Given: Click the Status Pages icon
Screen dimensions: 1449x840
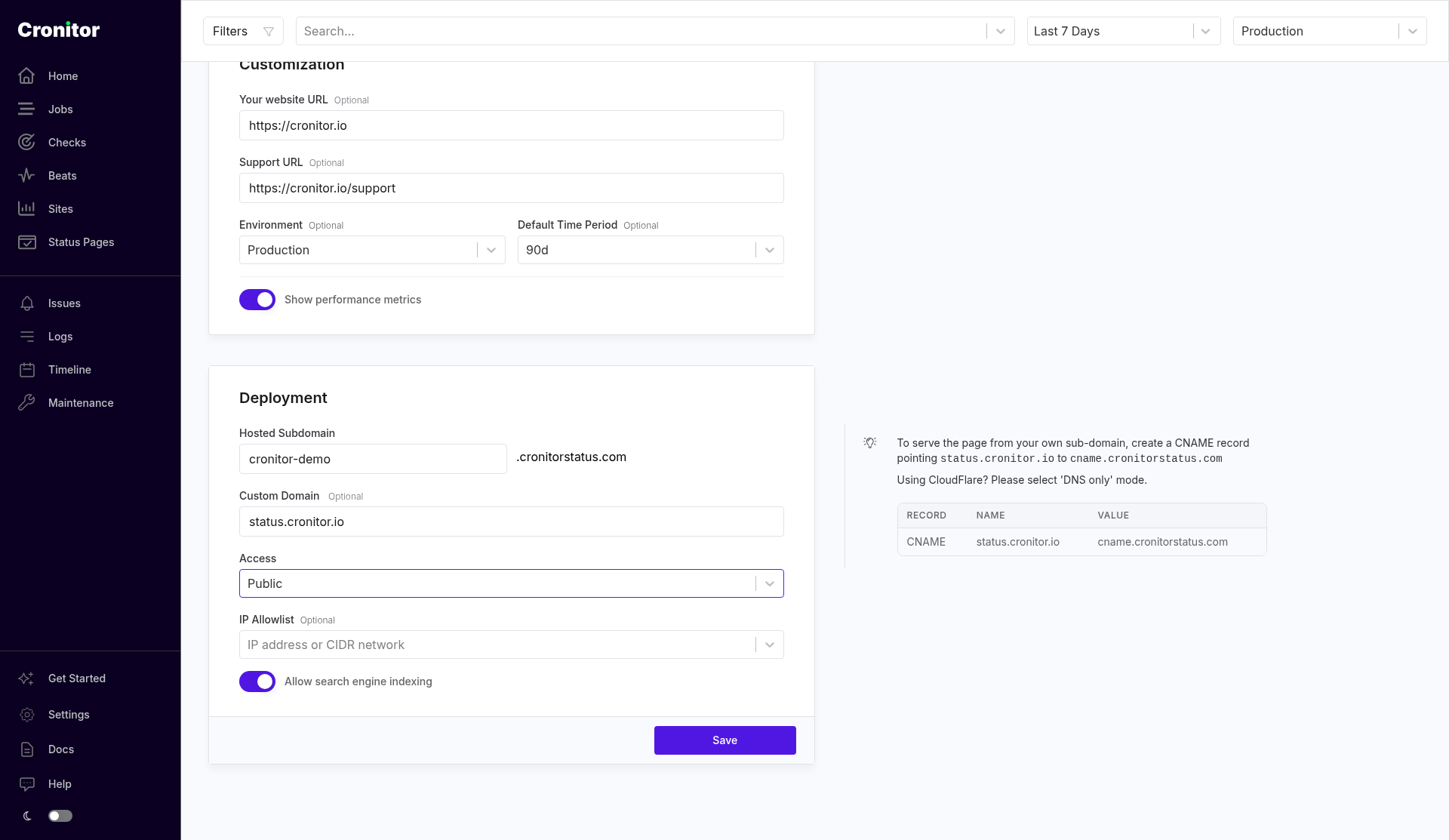Looking at the screenshot, I should tap(26, 242).
